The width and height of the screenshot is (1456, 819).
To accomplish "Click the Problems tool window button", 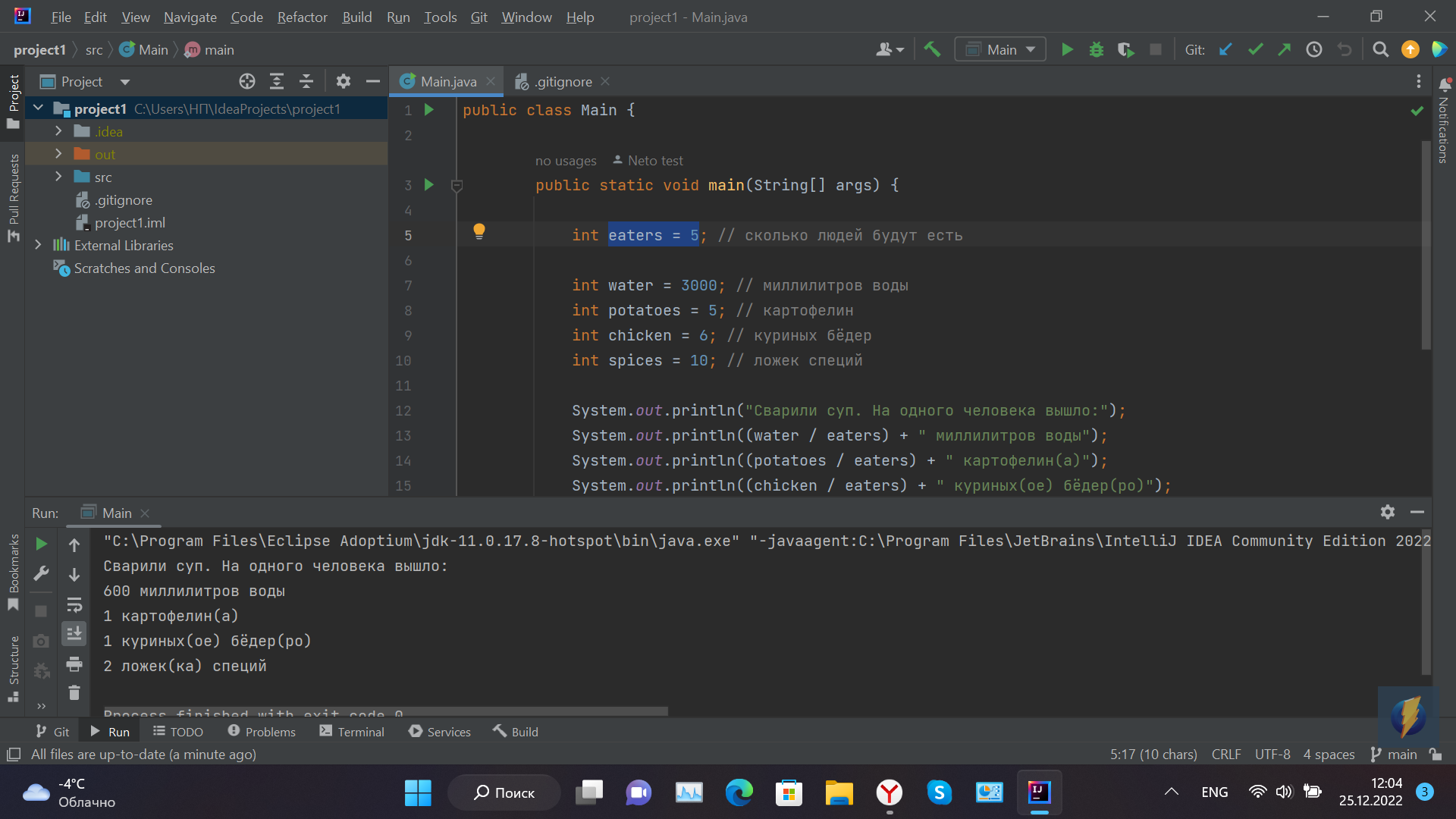I will click(262, 732).
